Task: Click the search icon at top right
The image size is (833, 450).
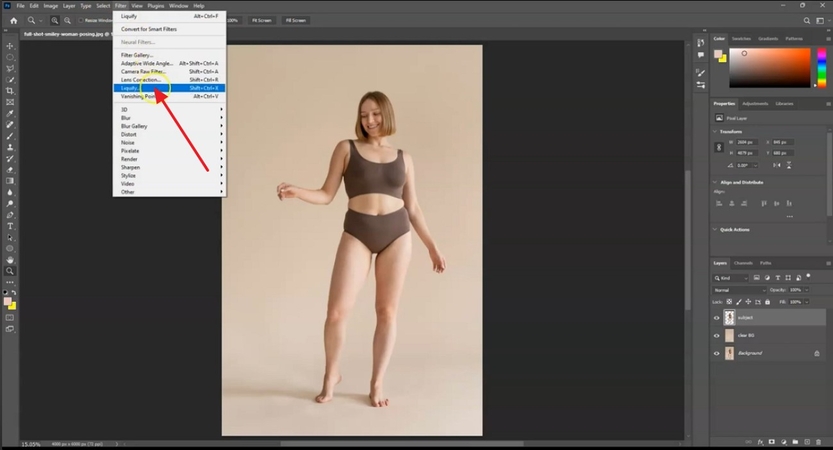Action: 806,20
